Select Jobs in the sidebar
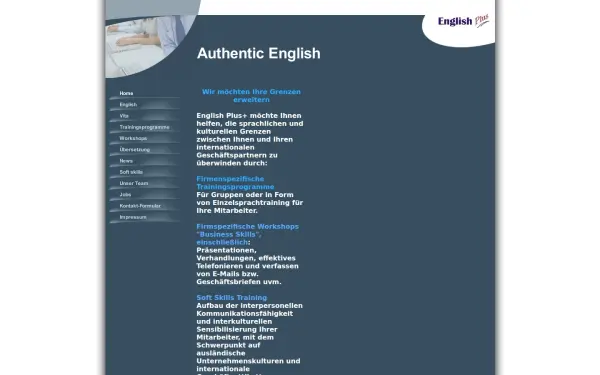The height and width of the screenshot is (375, 600). (x=144, y=194)
